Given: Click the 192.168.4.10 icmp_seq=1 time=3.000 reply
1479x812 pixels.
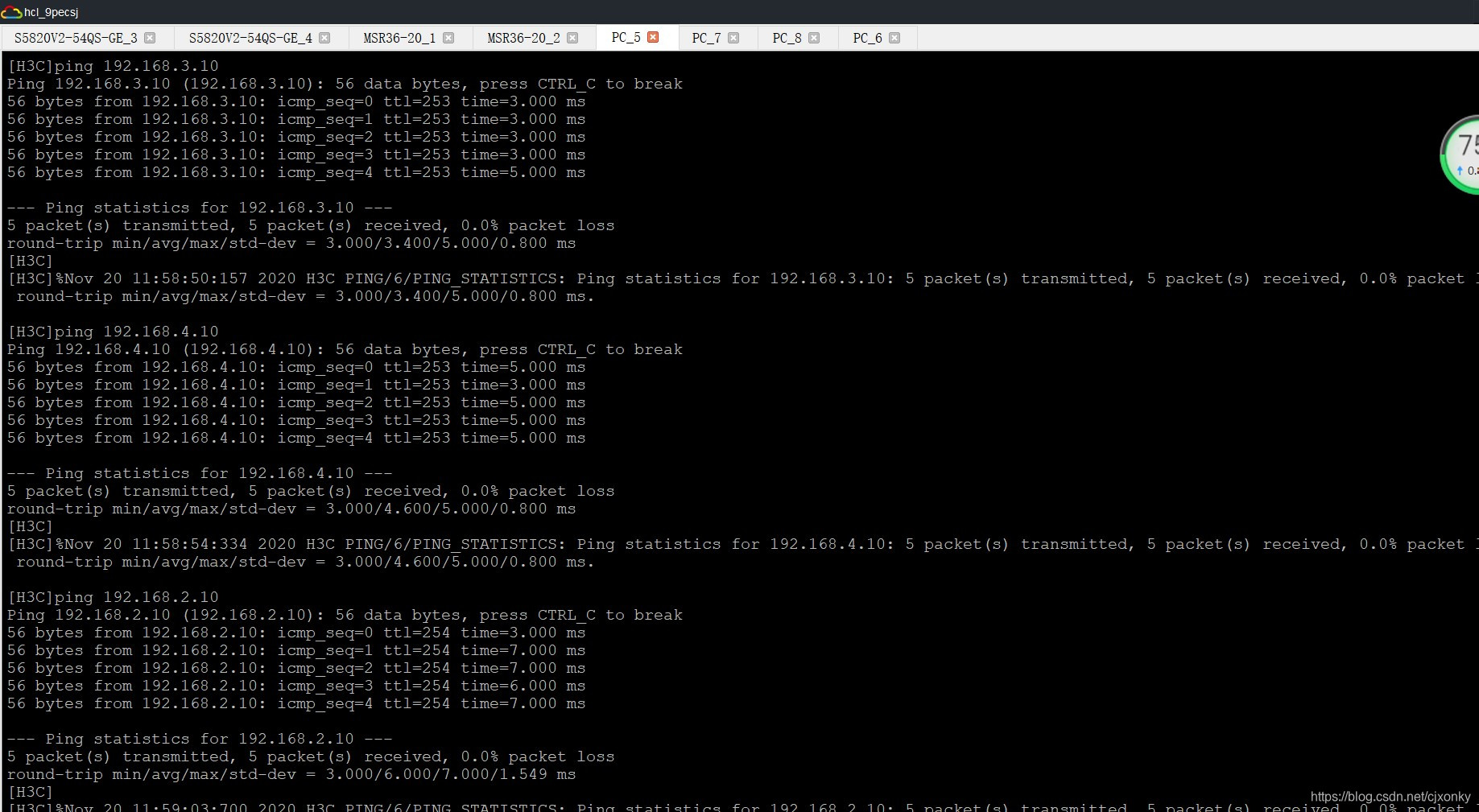Looking at the screenshot, I should [296, 385].
